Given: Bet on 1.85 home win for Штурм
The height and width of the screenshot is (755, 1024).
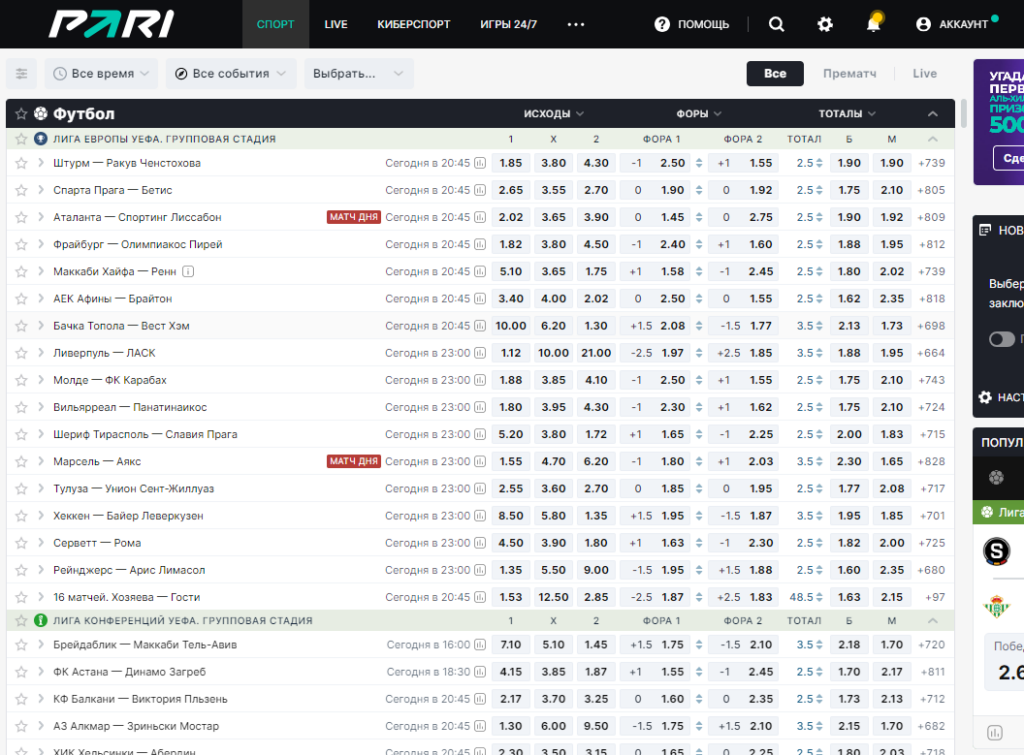Looking at the screenshot, I should point(511,163).
